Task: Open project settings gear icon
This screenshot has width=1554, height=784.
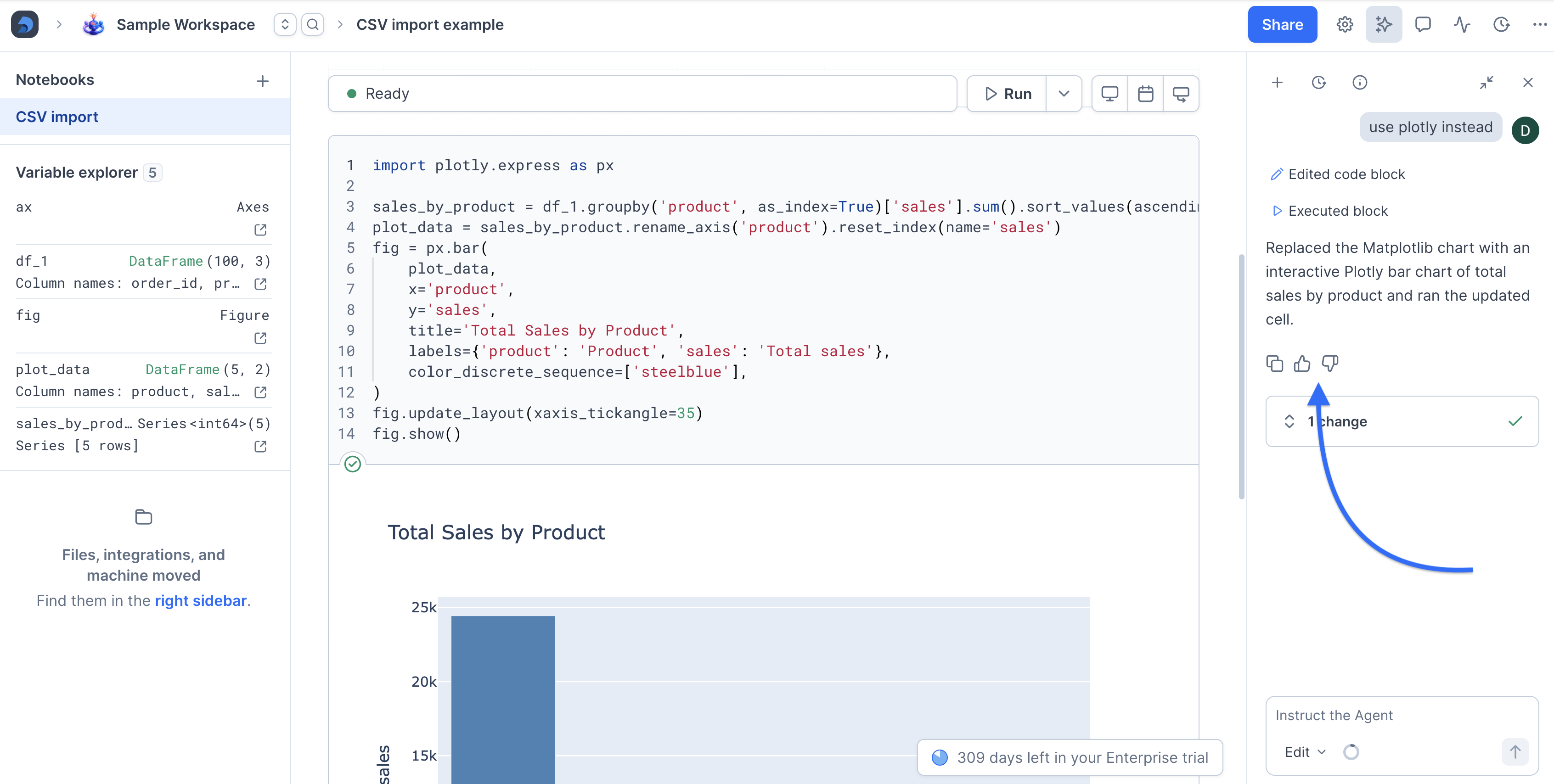Action: click(x=1345, y=25)
